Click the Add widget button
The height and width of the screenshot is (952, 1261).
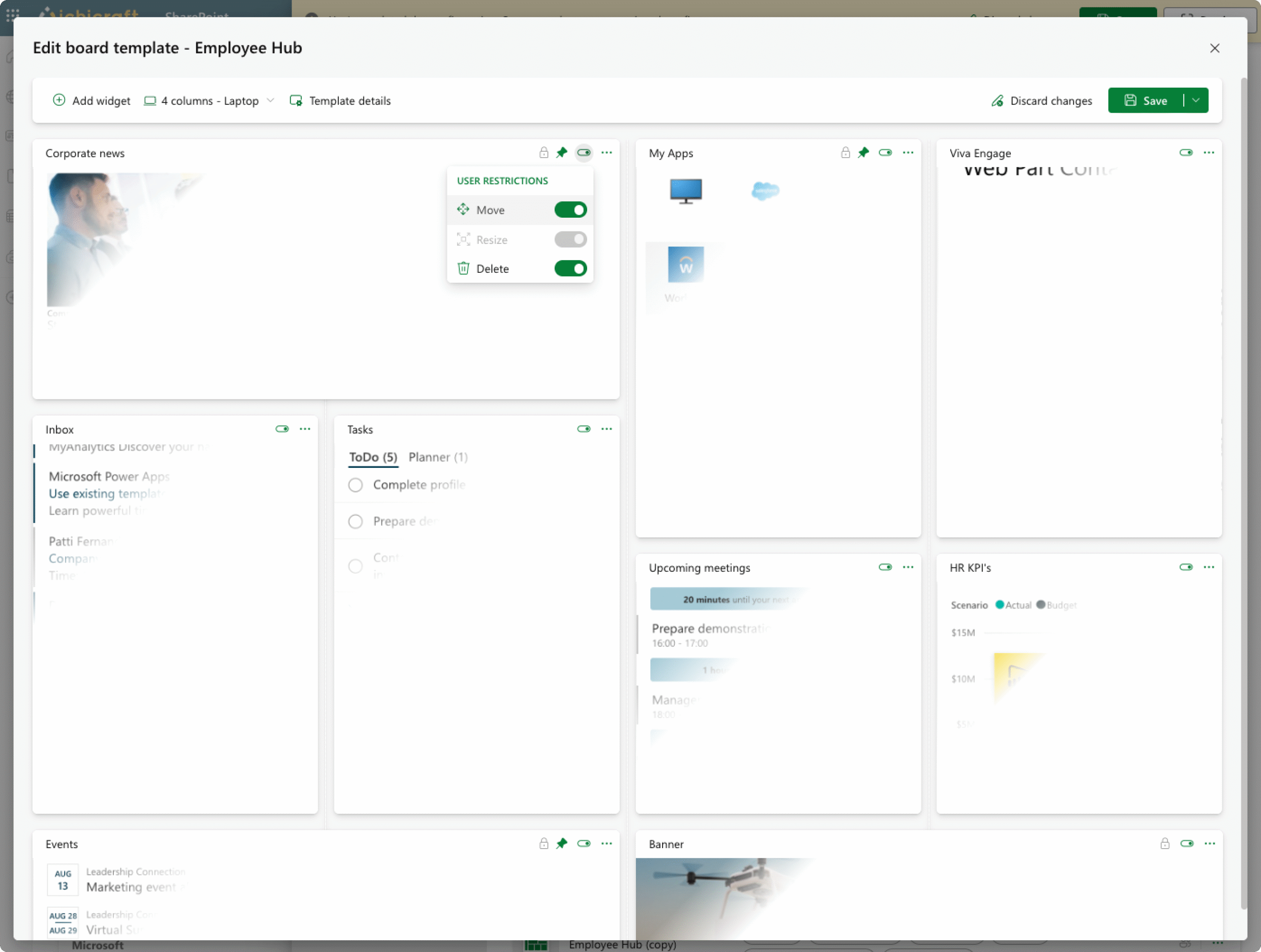pos(91,101)
